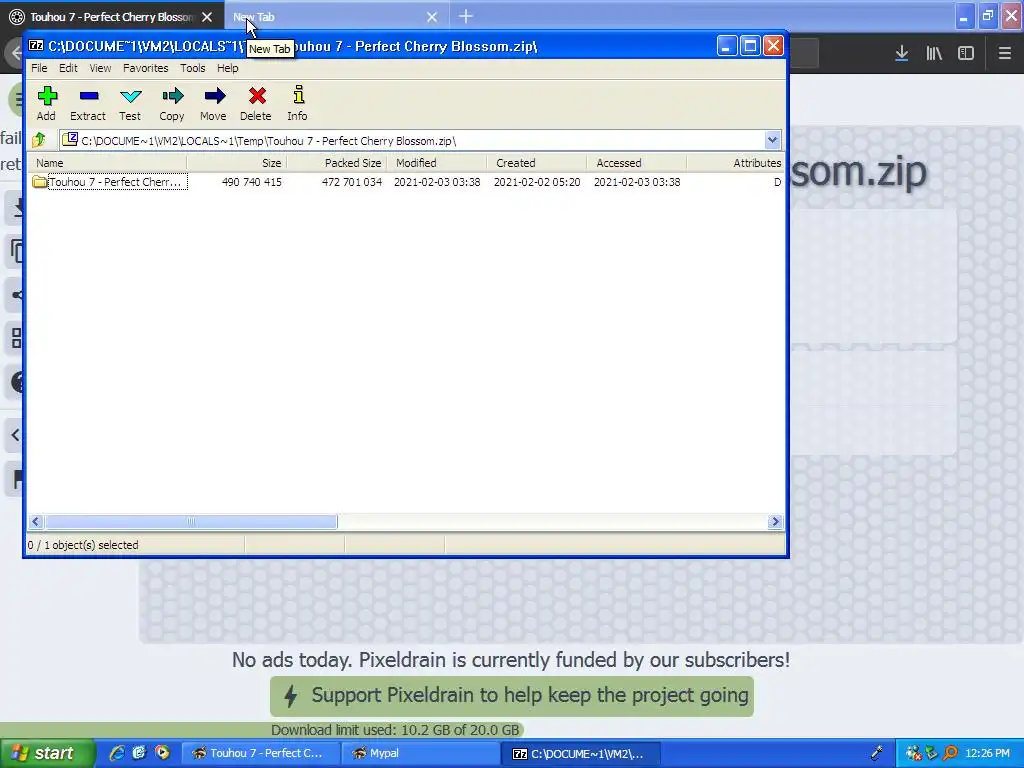The image size is (1024, 768).
Task: Launch Internet Explorer from quick launch
Action: [x=117, y=753]
